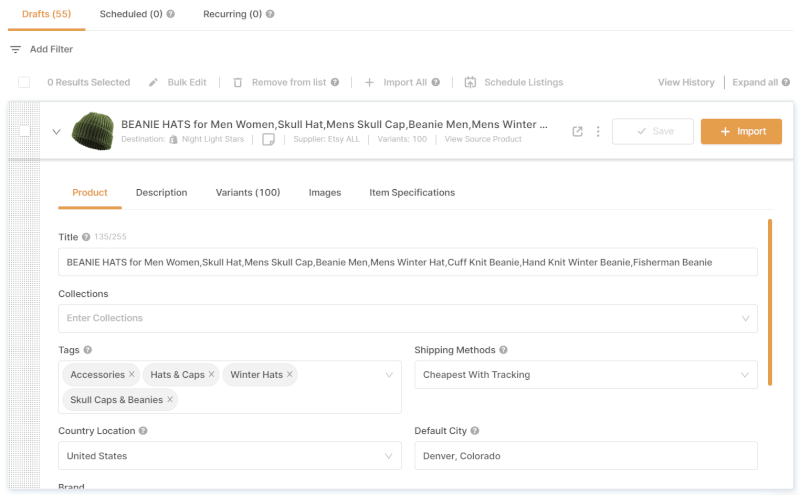The image size is (800, 495).
Task: Open the Country Location dropdown
Action: pyautogui.click(x=230, y=456)
